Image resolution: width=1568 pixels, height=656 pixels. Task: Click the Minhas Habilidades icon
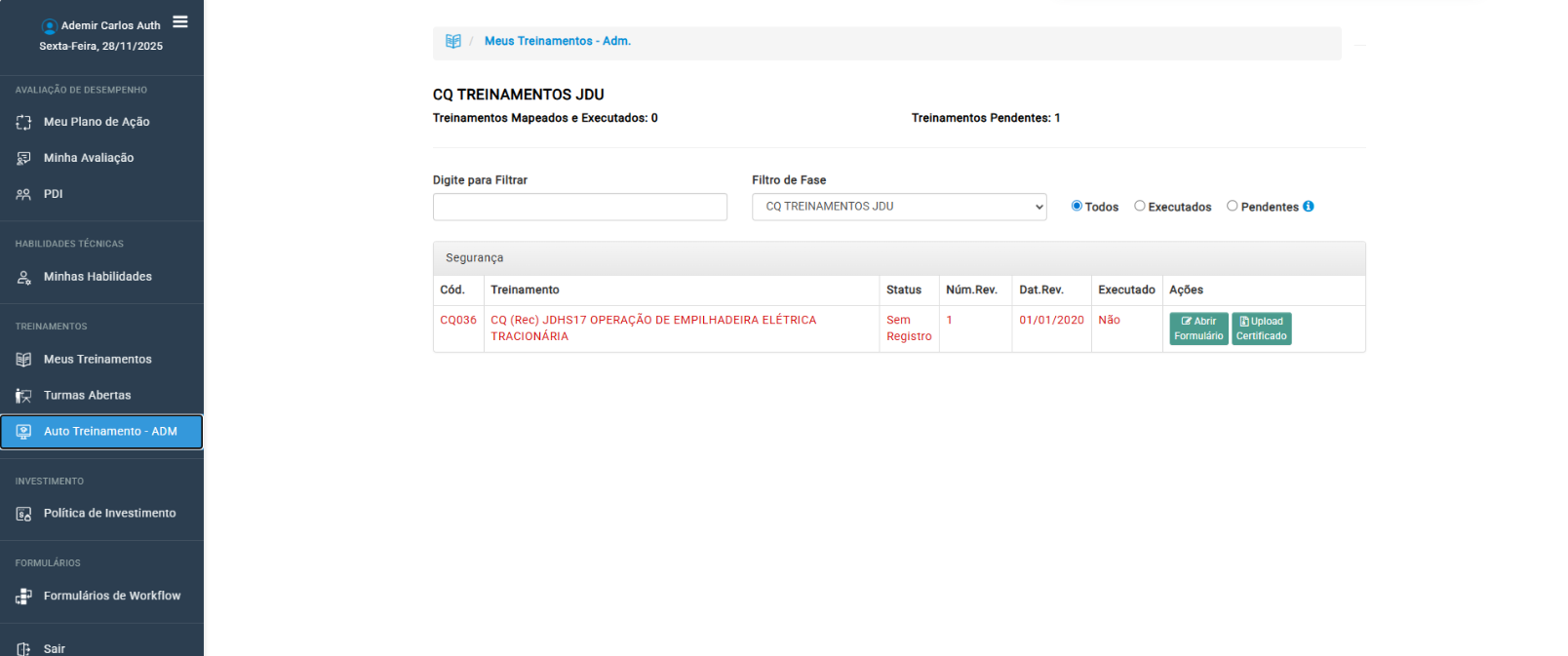point(23,278)
